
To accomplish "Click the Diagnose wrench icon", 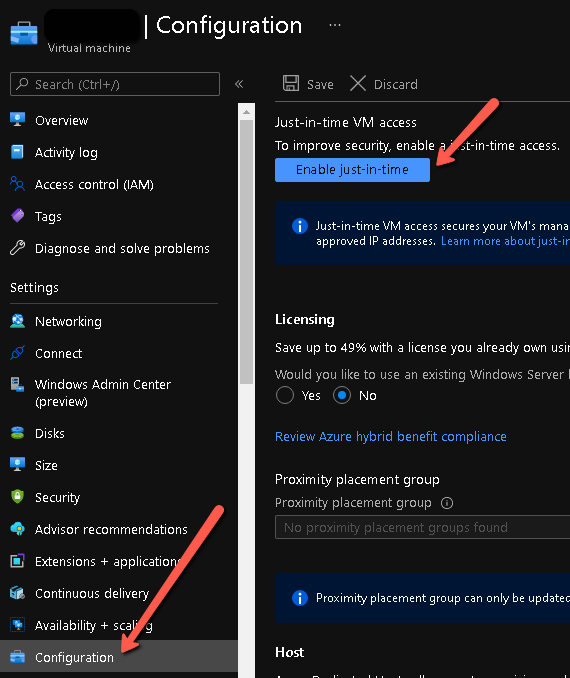I will click(x=17, y=248).
